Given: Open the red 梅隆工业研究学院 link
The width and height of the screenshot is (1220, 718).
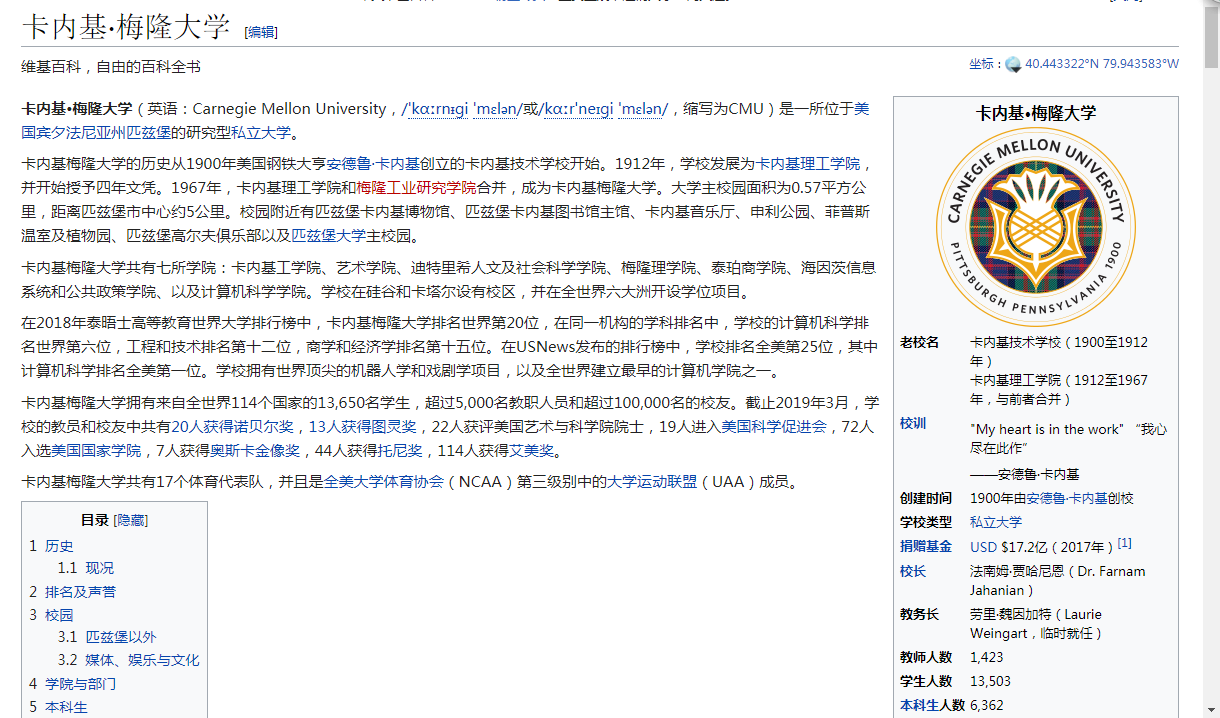Looking at the screenshot, I should point(417,187).
